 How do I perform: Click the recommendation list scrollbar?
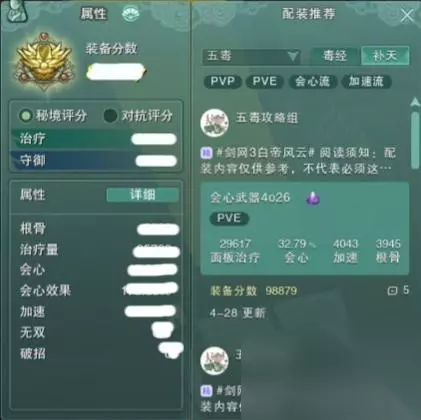coord(415,140)
